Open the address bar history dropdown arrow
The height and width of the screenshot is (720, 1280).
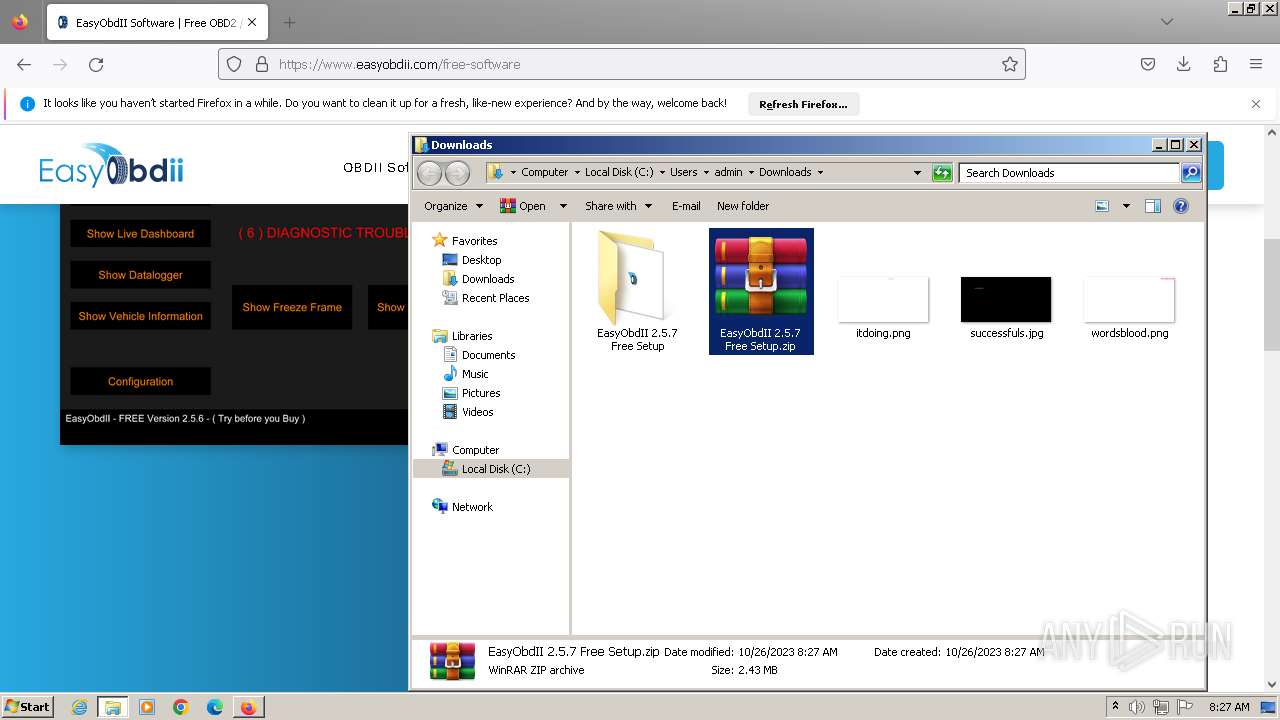click(x=917, y=173)
